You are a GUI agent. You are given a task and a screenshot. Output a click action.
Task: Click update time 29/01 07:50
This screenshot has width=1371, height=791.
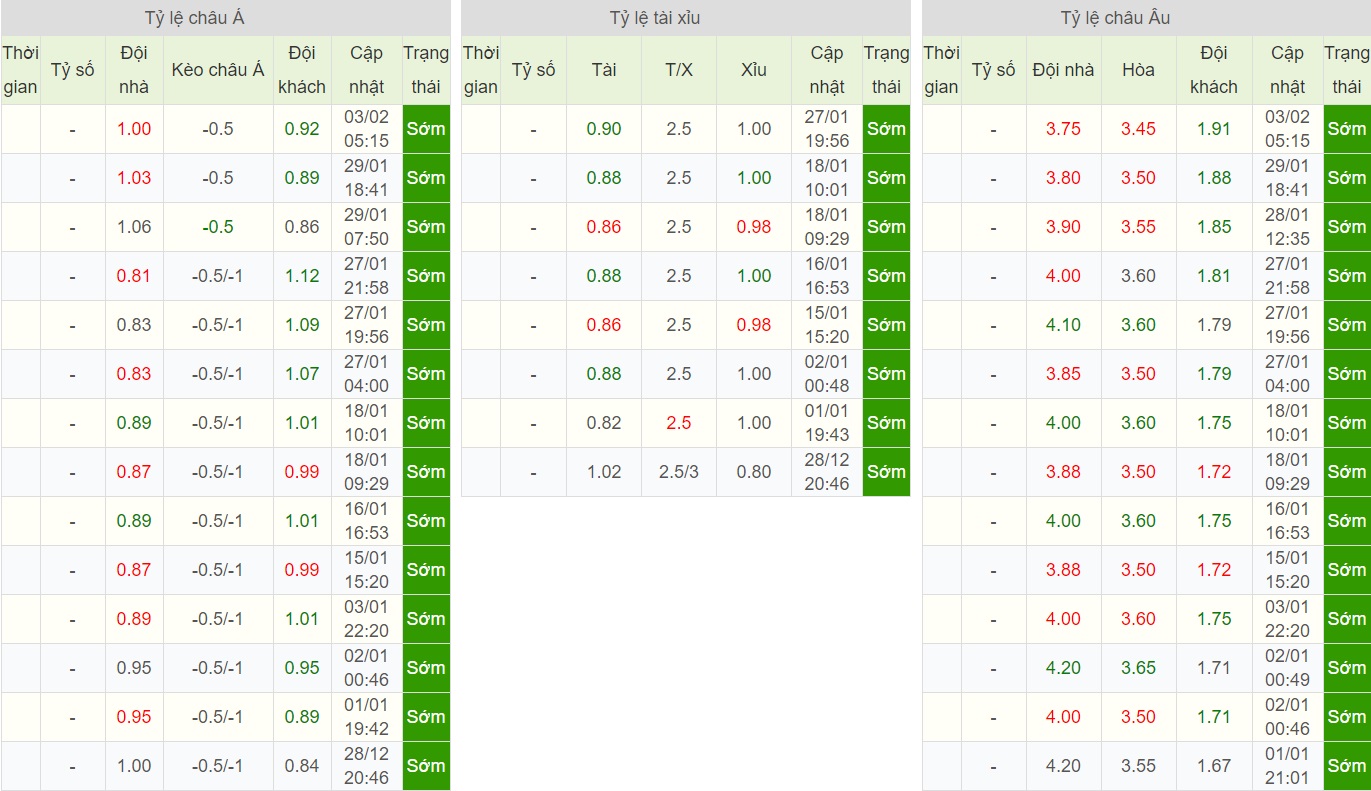tap(366, 227)
